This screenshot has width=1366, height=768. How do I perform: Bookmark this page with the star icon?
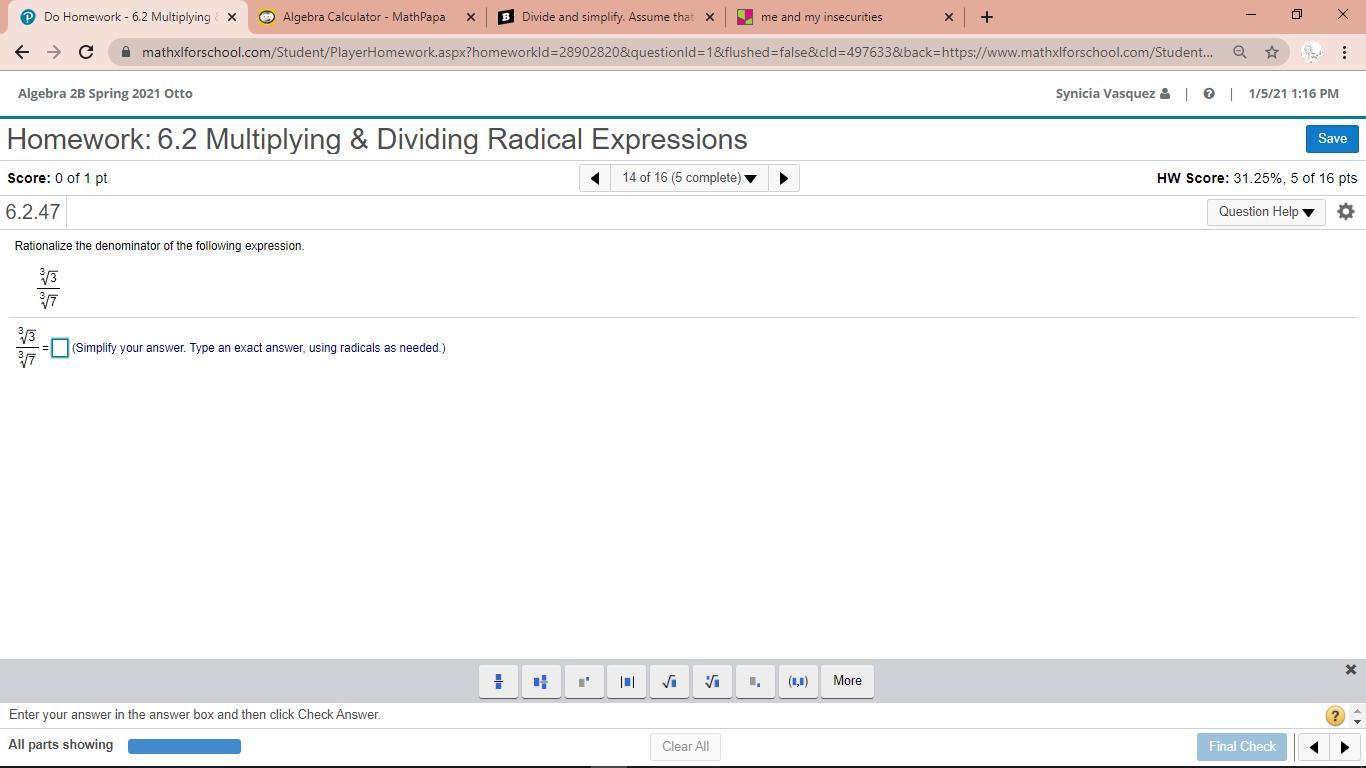click(1272, 52)
